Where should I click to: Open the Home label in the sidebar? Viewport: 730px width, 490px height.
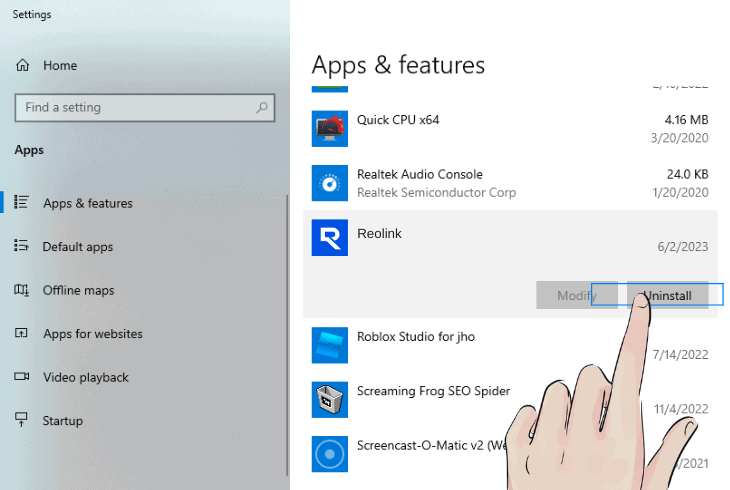tap(60, 66)
